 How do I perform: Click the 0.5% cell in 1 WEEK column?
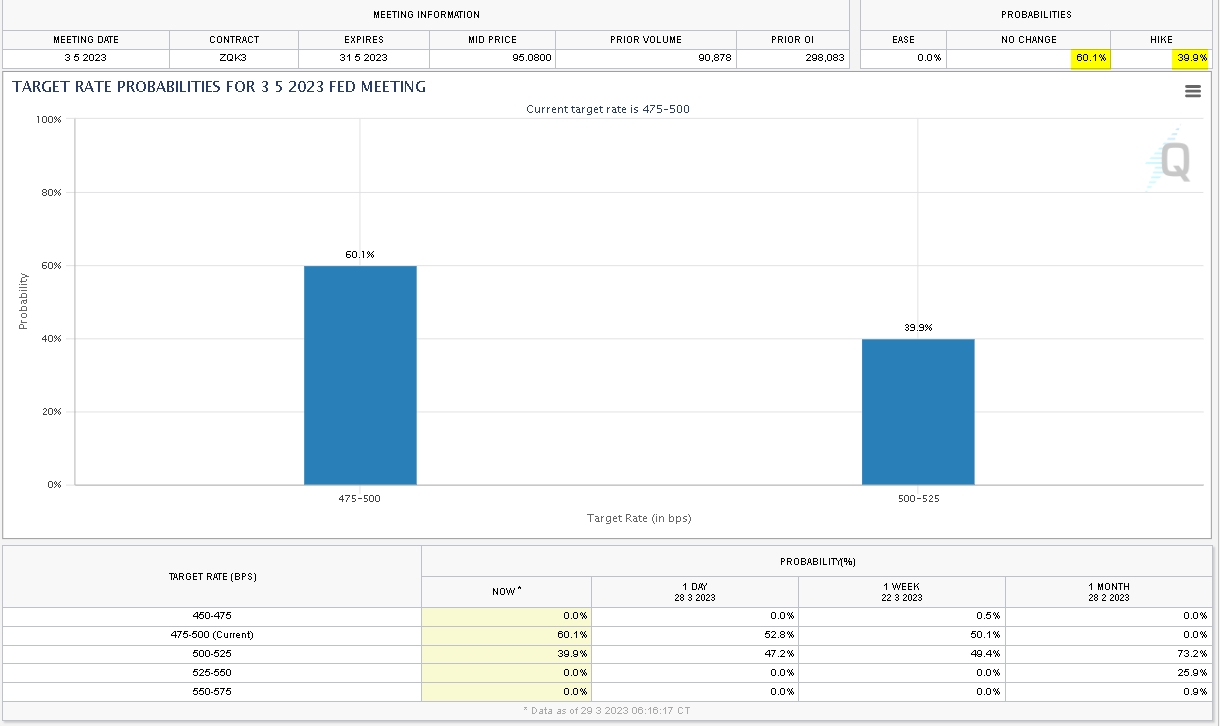(x=902, y=616)
